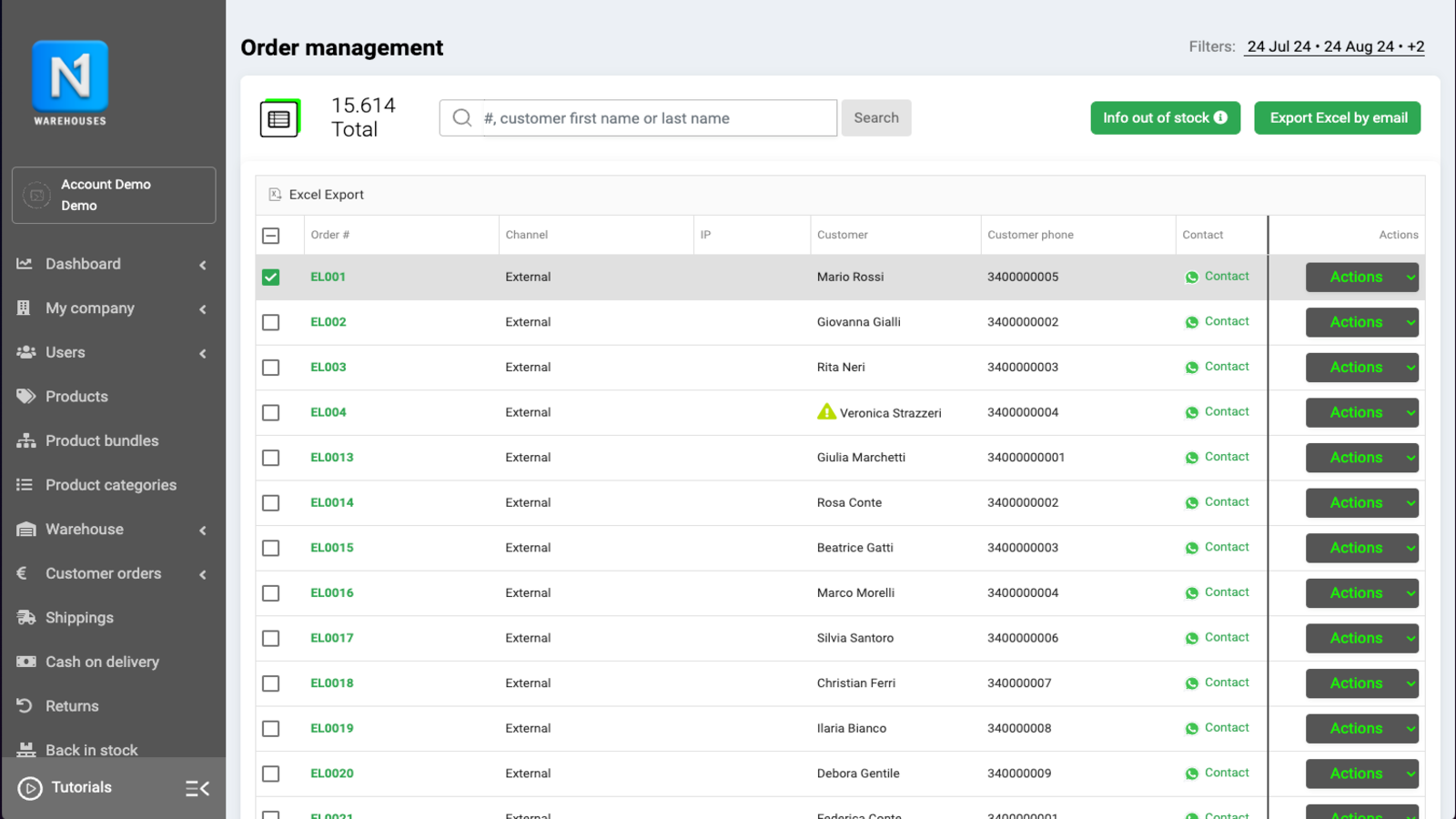Image resolution: width=1456 pixels, height=819 pixels.
Task: Click the warning triangle next to Veronica Strazzeri
Action: coord(825,412)
